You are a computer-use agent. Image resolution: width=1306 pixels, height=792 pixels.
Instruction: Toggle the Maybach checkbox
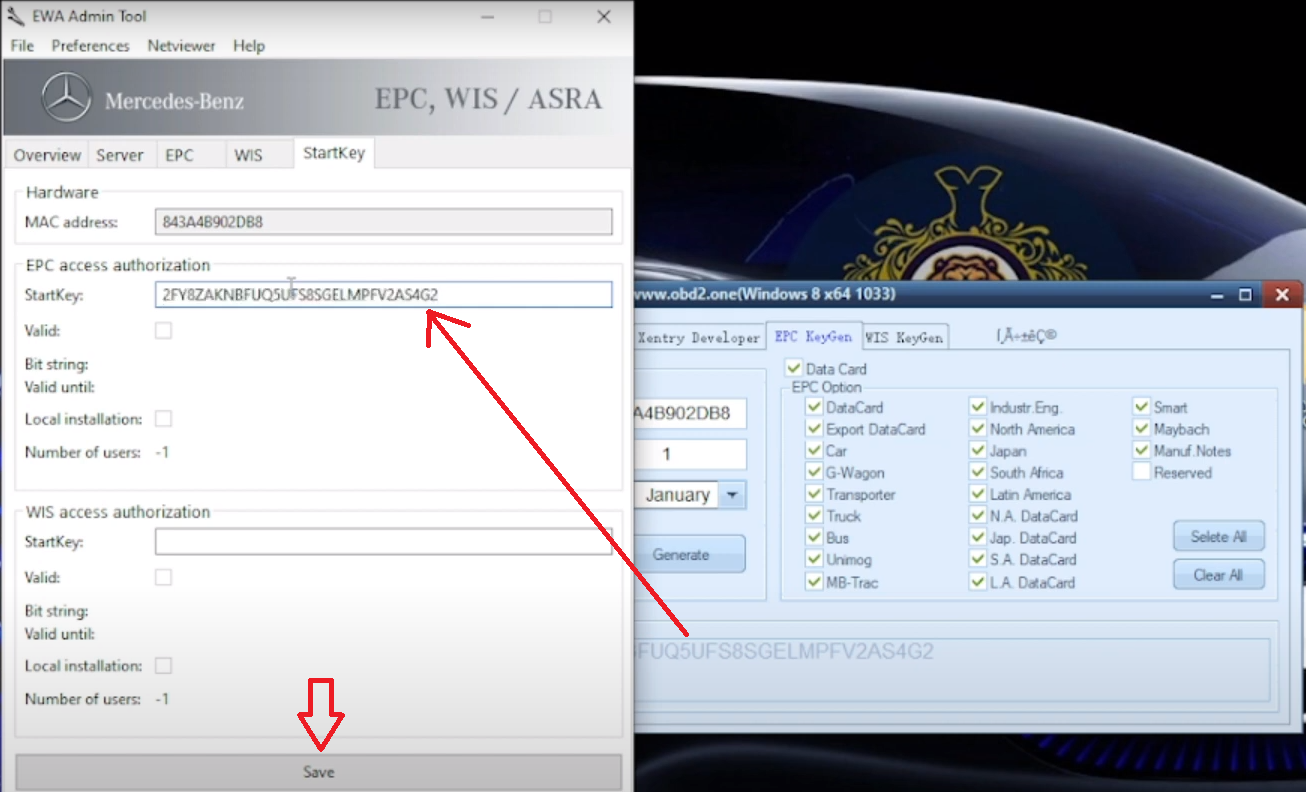pos(1141,429)
